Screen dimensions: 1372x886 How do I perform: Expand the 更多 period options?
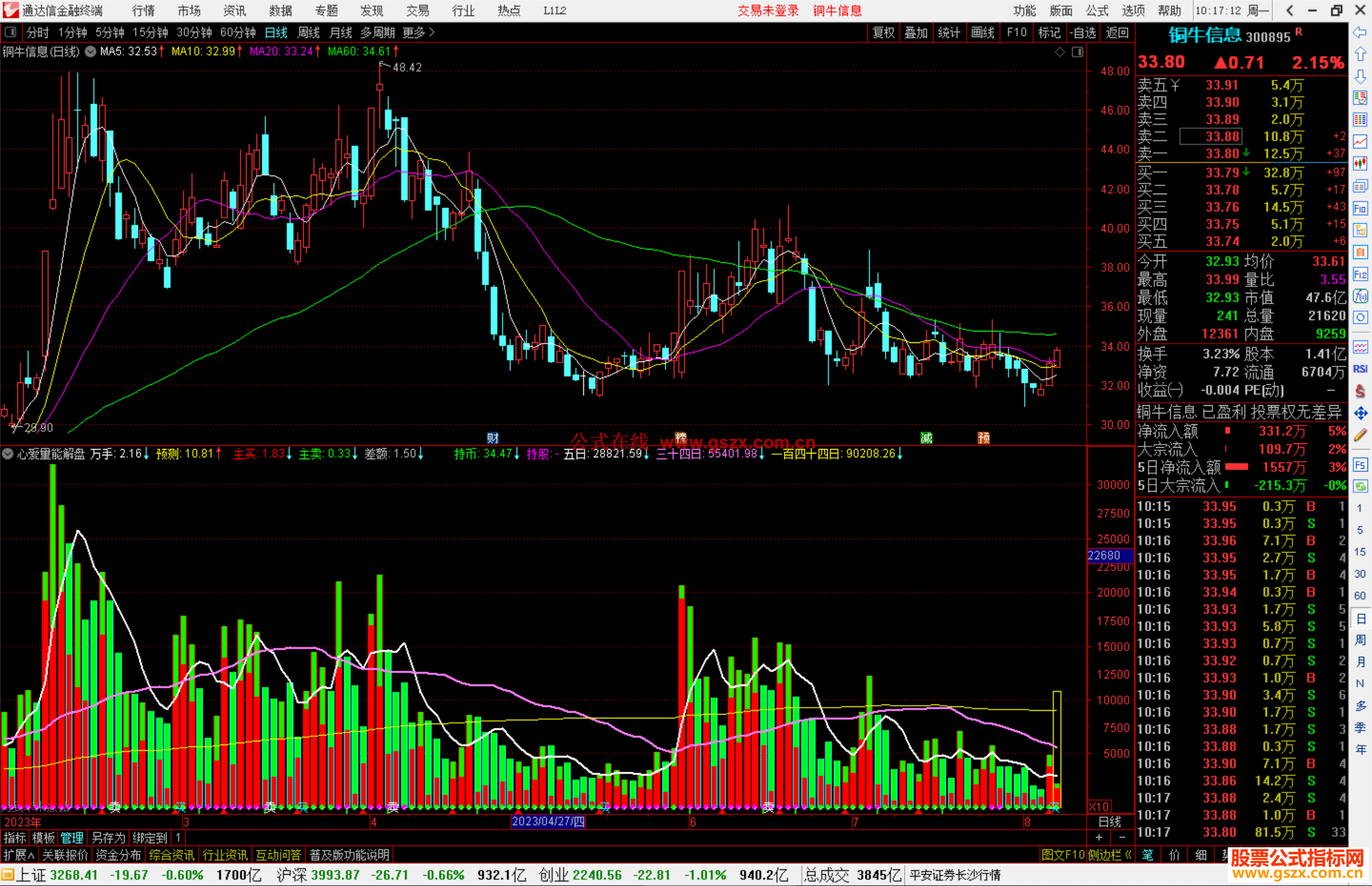point(419,32)
